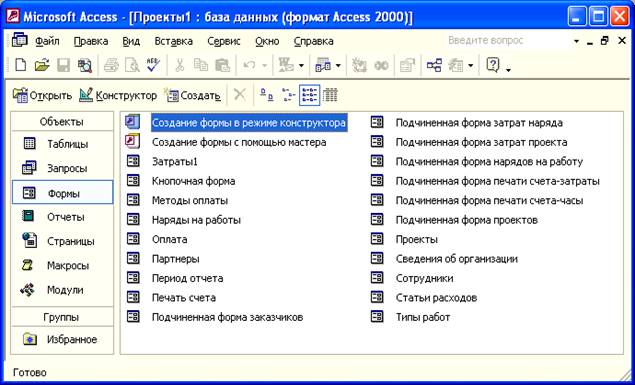Switch to Large Icons view

point(266,95)
